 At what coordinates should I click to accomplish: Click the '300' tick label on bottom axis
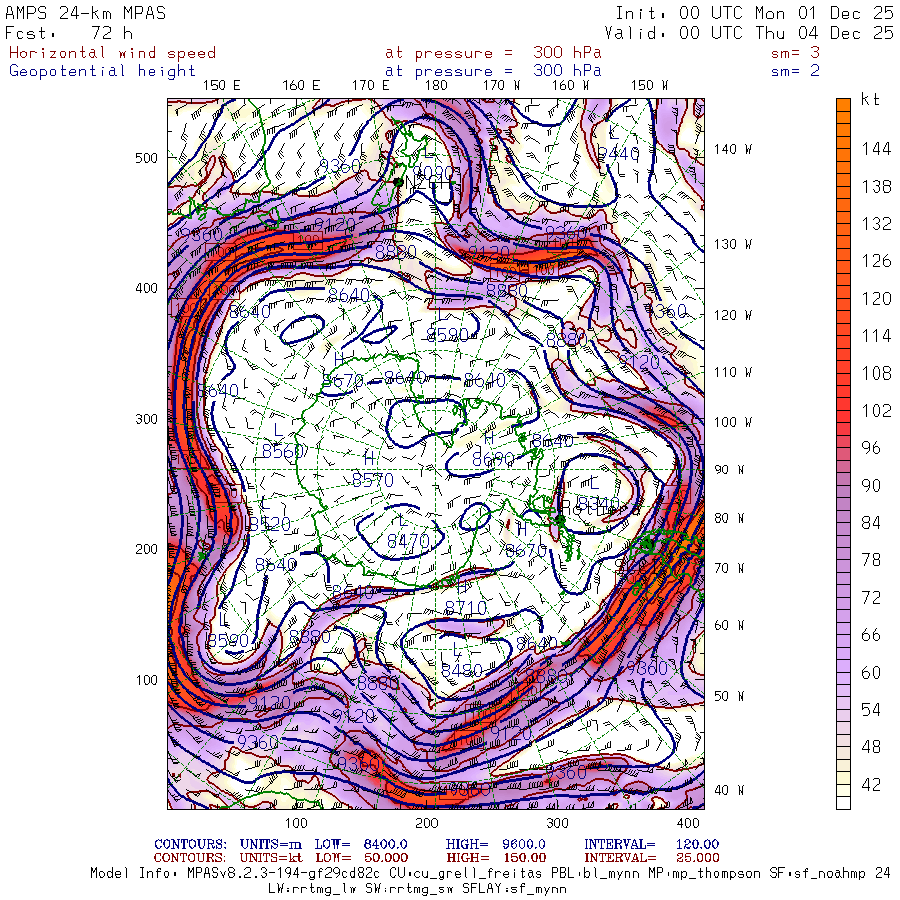pos(557,823)
